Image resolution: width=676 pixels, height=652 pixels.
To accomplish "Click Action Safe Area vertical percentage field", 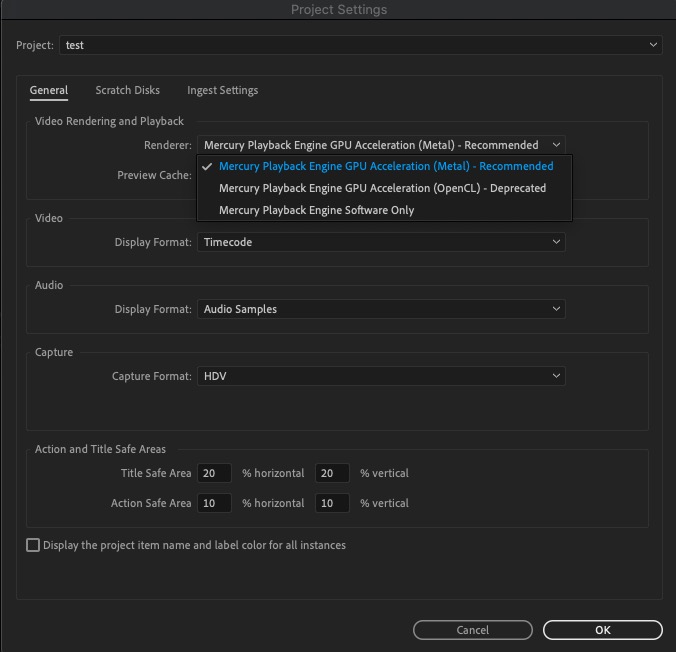I will click(x=332, y=503).
